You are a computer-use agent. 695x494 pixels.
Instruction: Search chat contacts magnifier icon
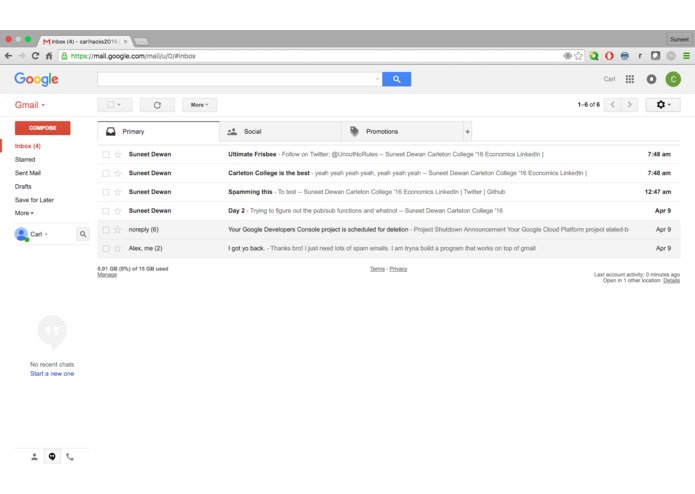point(83,234)
